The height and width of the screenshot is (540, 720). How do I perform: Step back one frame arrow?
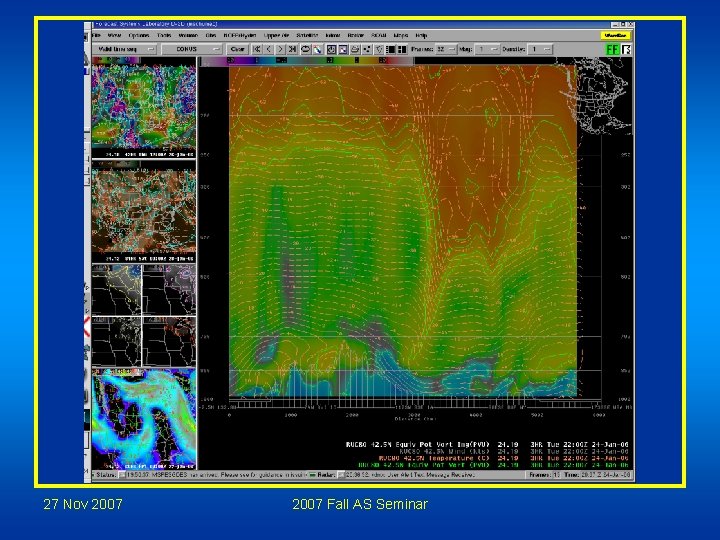click(x=269, y=49)
